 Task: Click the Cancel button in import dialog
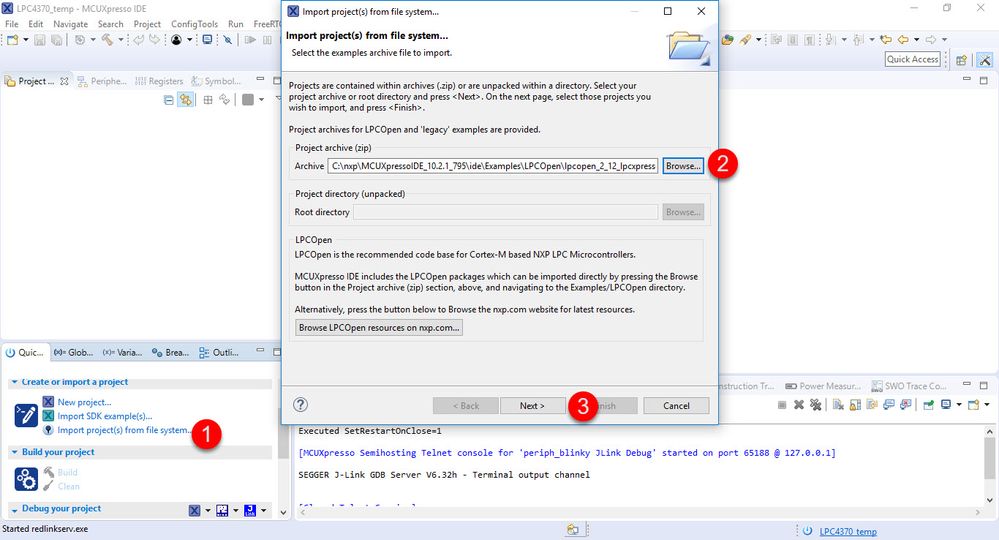pyautogui.click(x=676, y=406)
